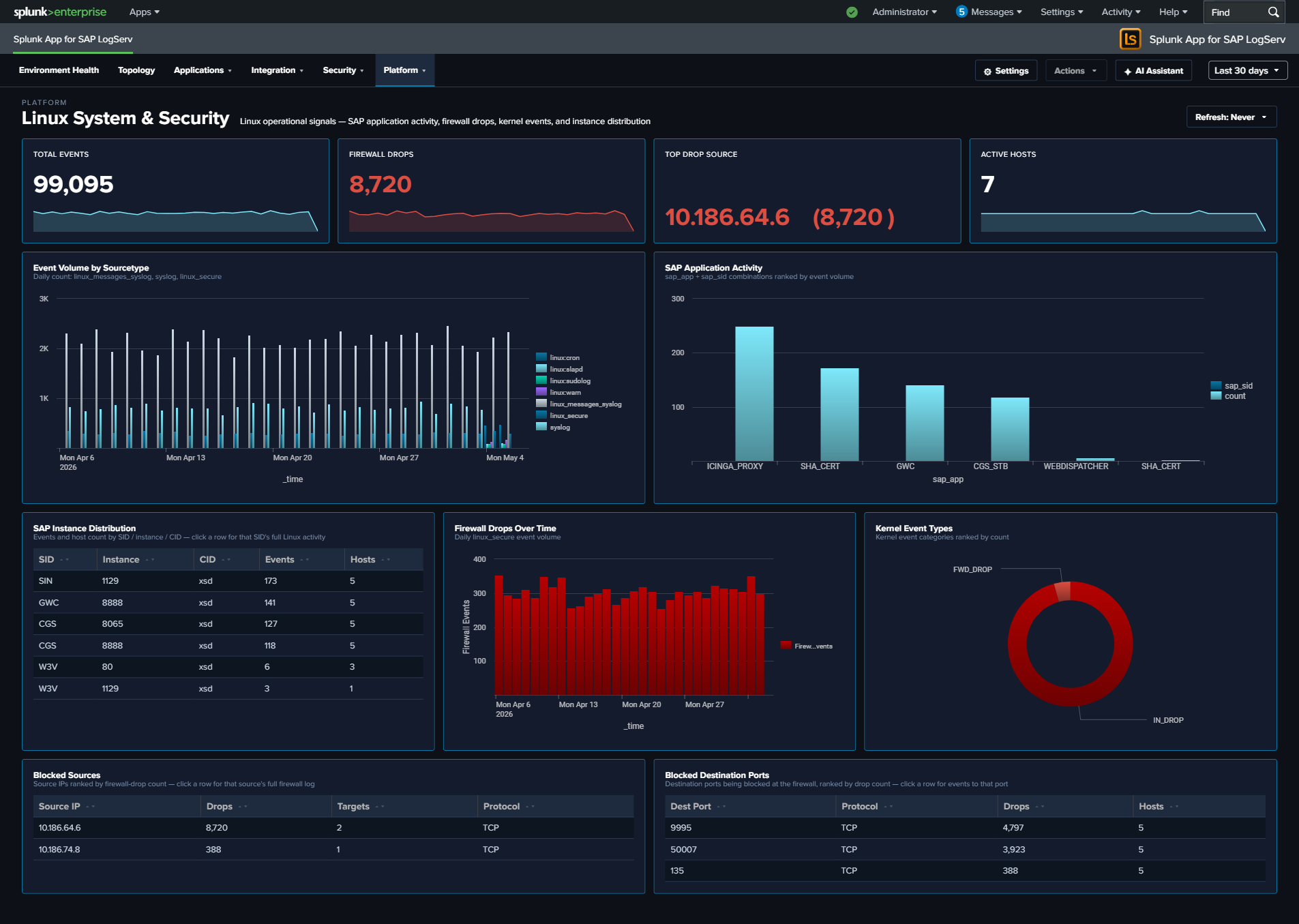The height and width of the screenshot is (924, 1299).
Task: Launch the AI Assistant
Action: (1153, 70)
